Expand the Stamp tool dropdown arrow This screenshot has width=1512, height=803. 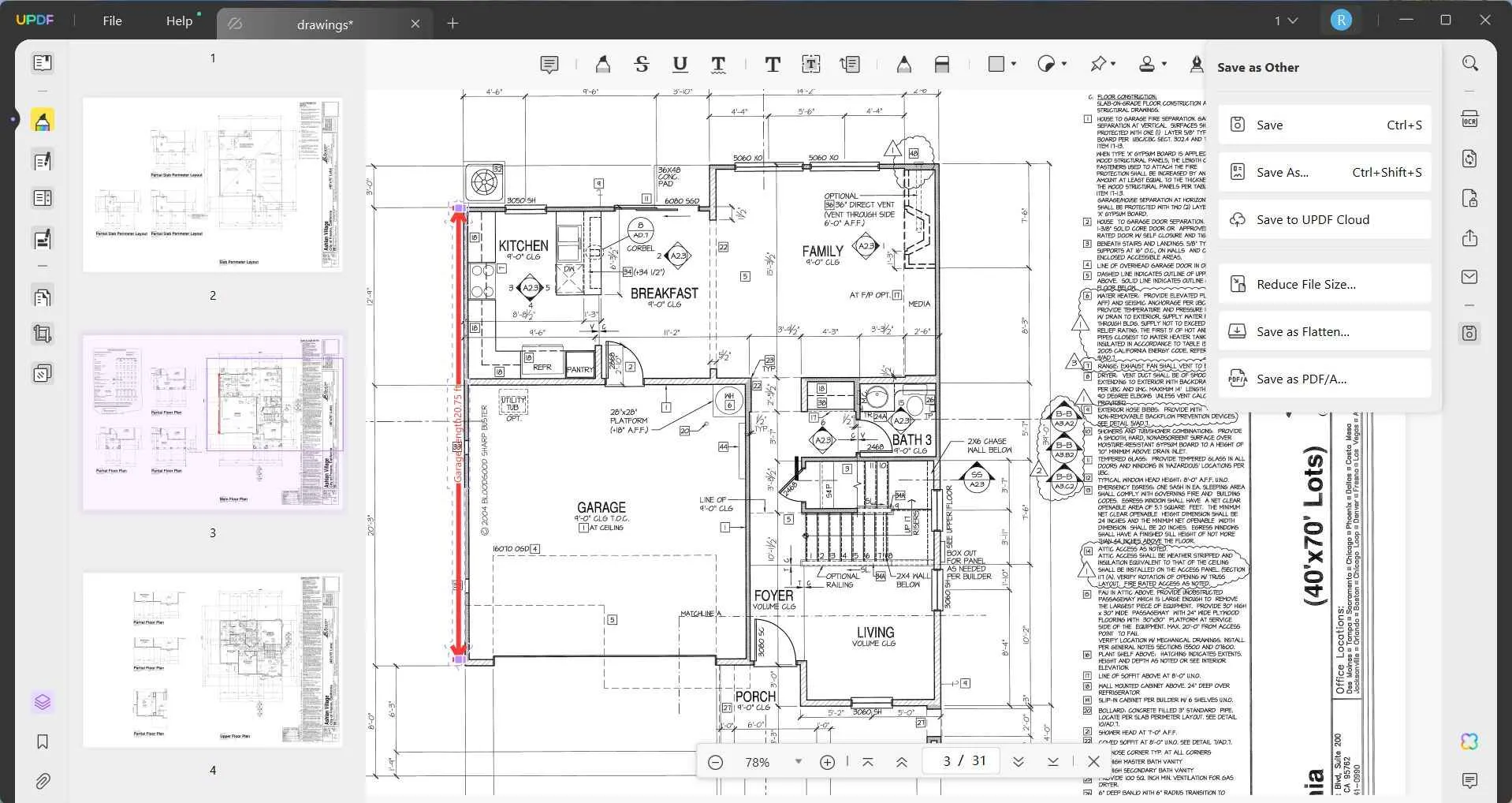(1164, 65)
